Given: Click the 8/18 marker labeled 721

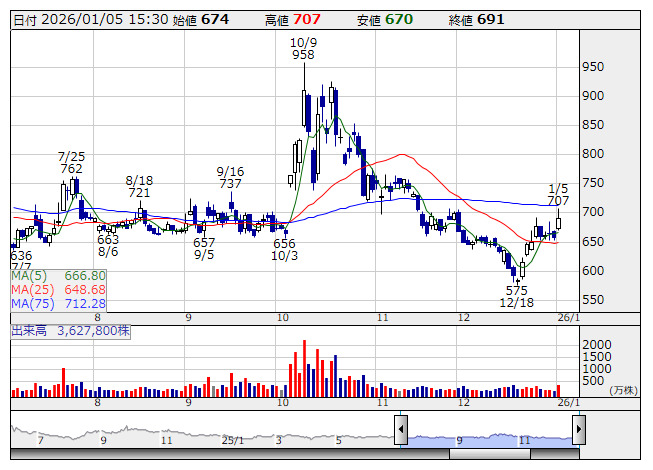Looking at the screenshot, I should pyautogui.click(x=139, y=186).
